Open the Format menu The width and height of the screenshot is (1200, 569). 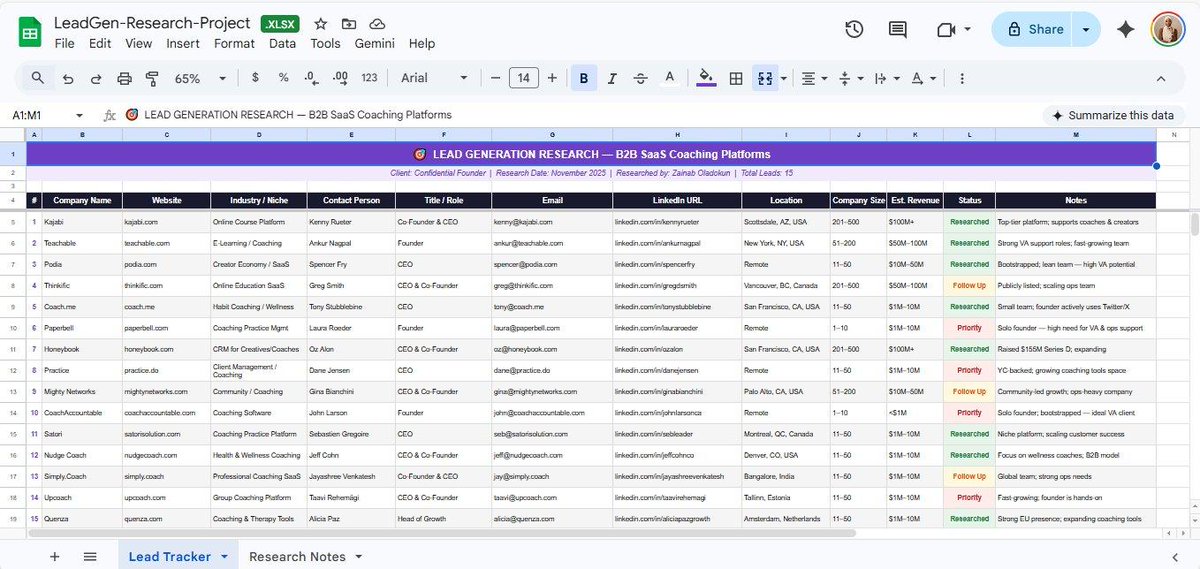pyautogui.click(x=234, y=43)
